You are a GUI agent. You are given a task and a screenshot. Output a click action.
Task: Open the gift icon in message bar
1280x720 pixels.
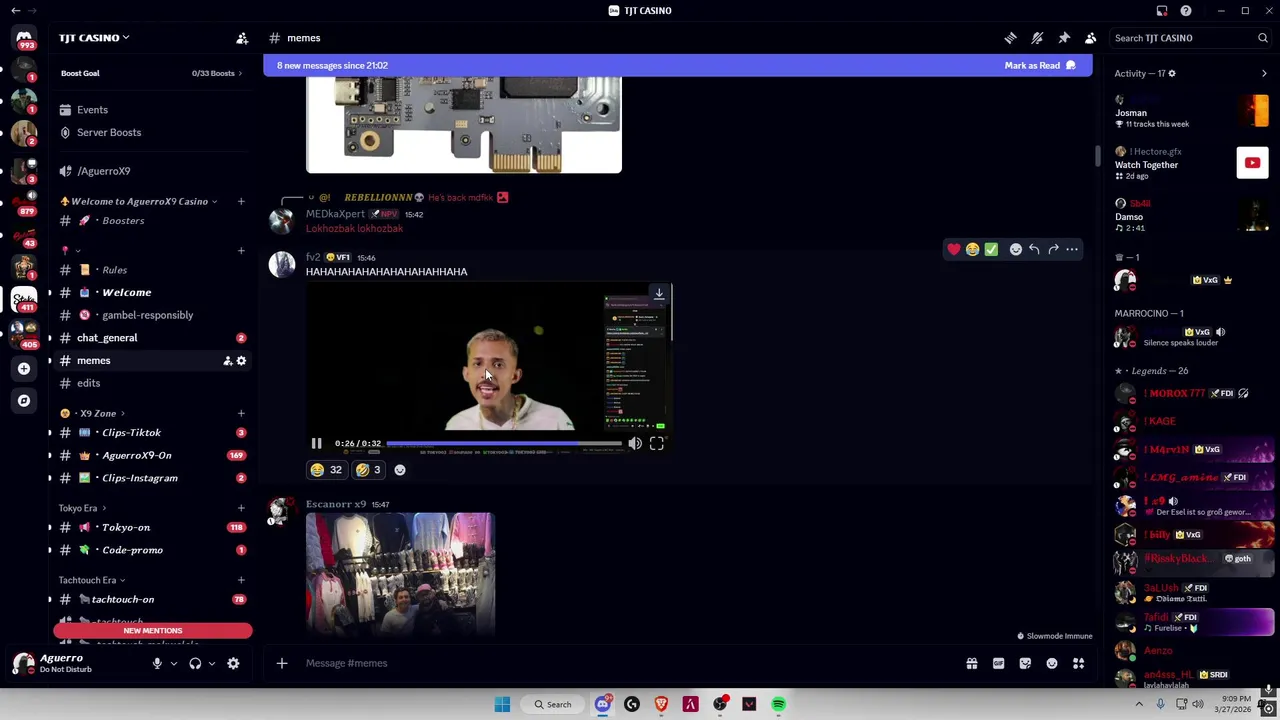pyautogui.click(x=972, y=663)
